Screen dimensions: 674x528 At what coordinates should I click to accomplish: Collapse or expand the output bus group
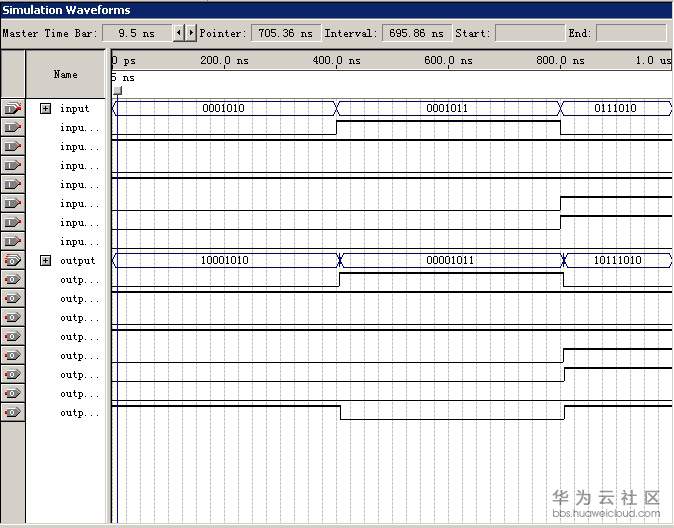click(45, 261)
